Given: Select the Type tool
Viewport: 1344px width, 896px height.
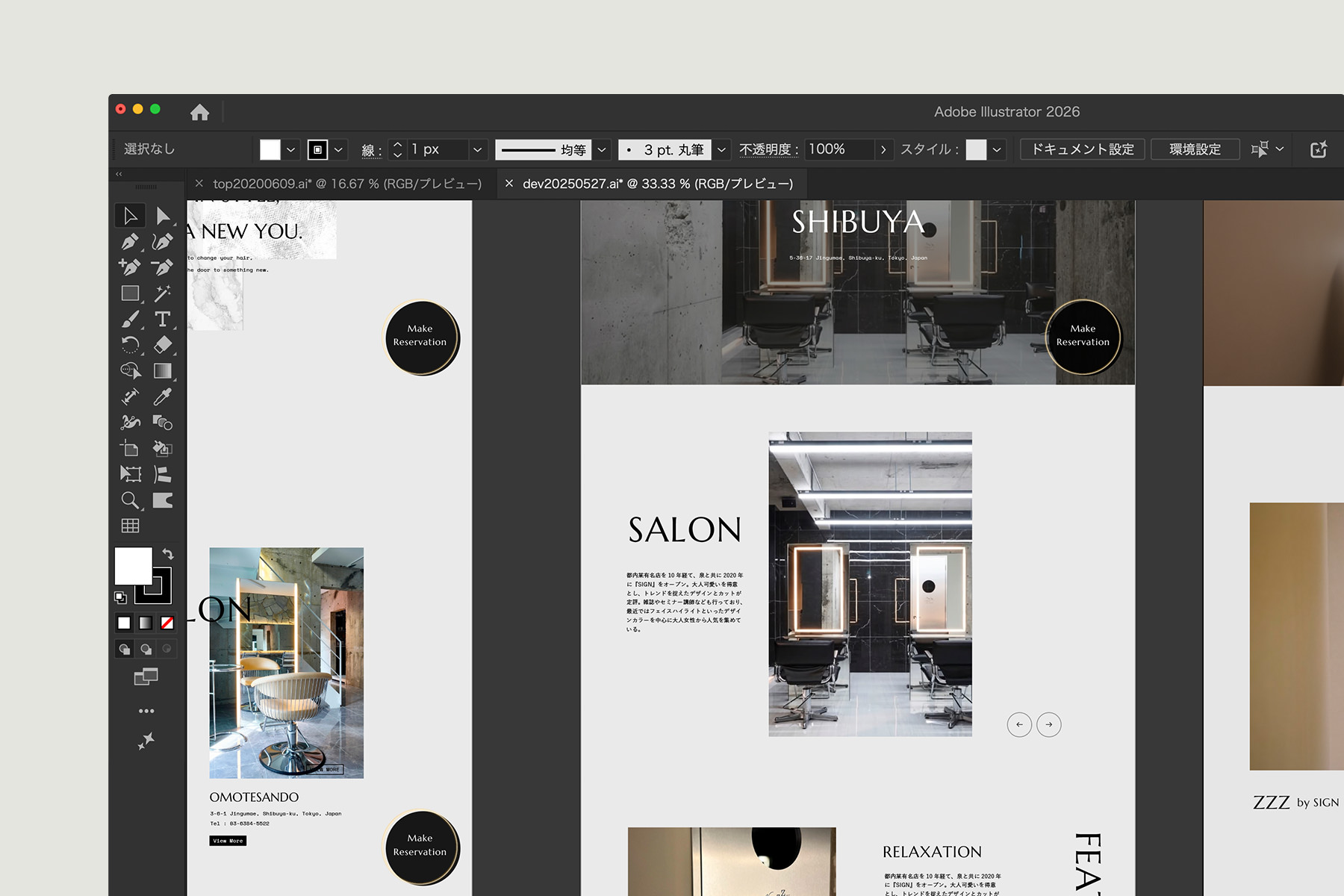Looking at the screenshot, I should 162,320.
